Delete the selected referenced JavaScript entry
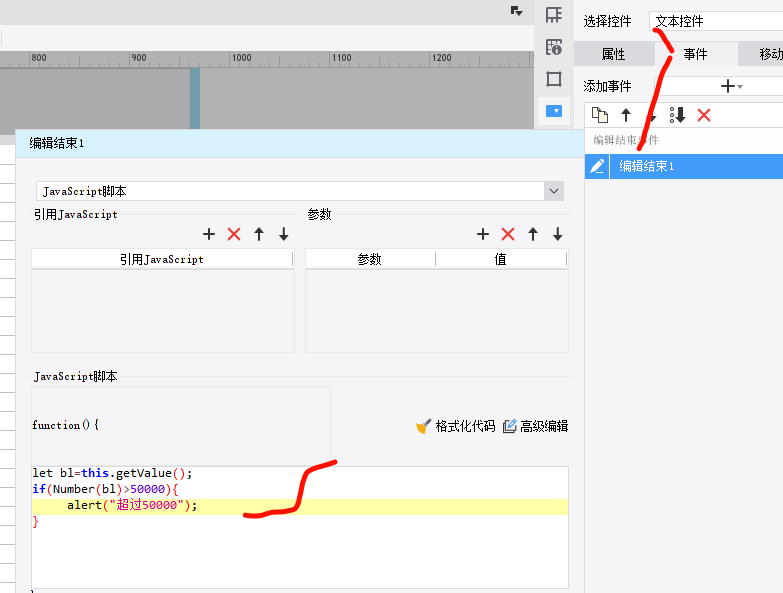Viewport: 783px width, 593px height. (x=234, y=234)
